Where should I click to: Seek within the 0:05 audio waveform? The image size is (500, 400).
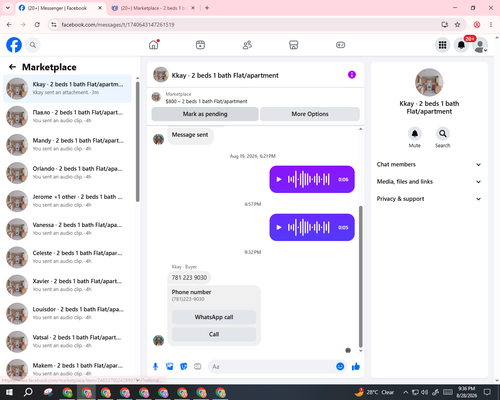[x=309, y=227]
